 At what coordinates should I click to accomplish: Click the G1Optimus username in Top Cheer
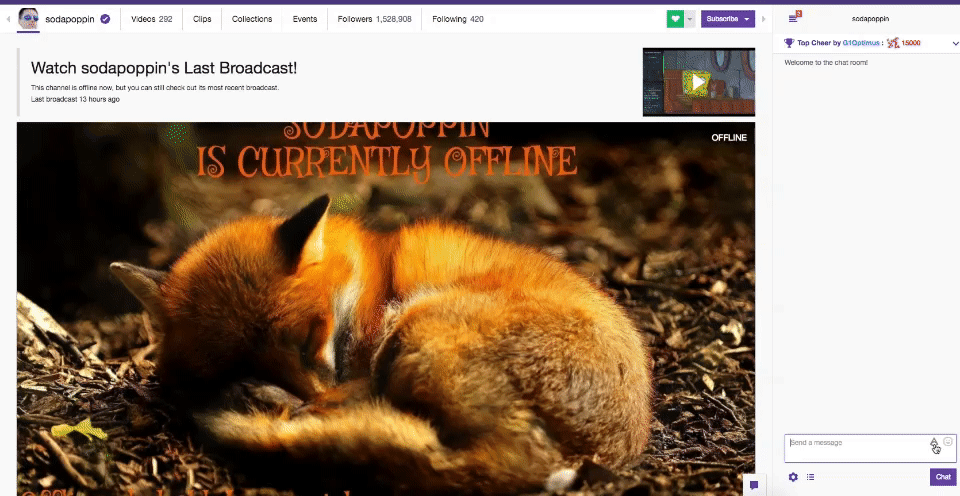click(861, 43)
